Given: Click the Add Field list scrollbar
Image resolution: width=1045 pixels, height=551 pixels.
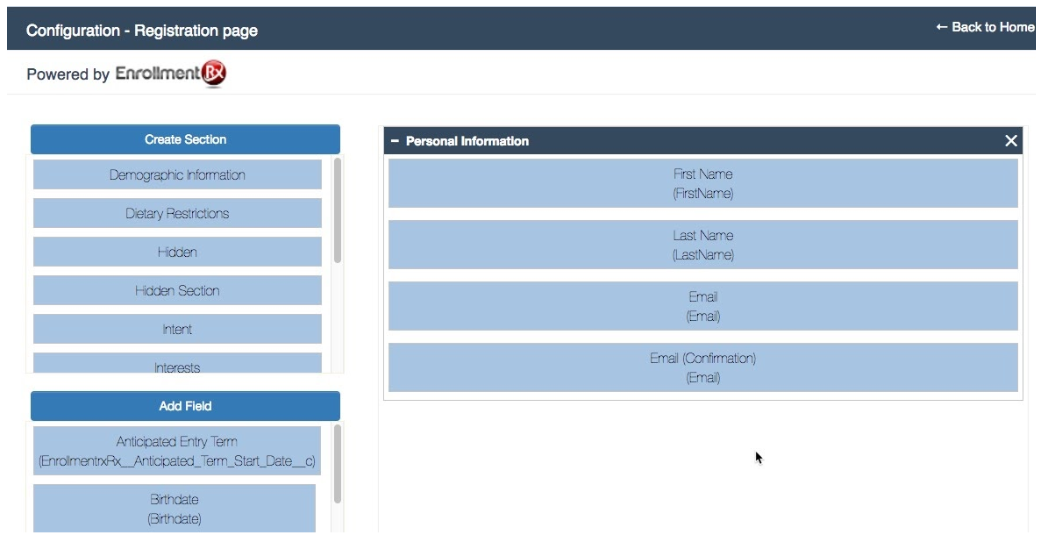Looking at the screenshot, I should (x=337, y=464).
